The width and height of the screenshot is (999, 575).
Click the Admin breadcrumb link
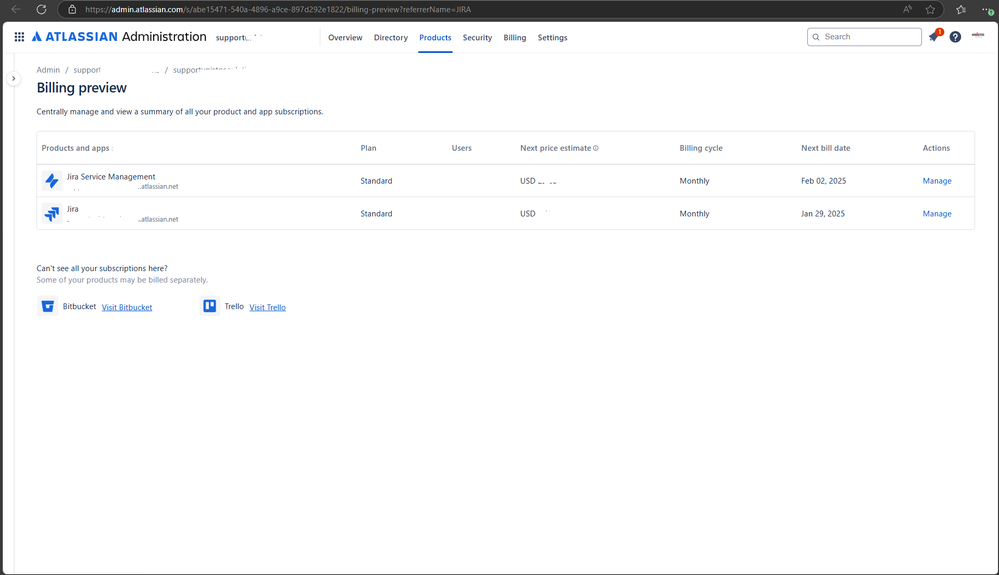[48, 70]
